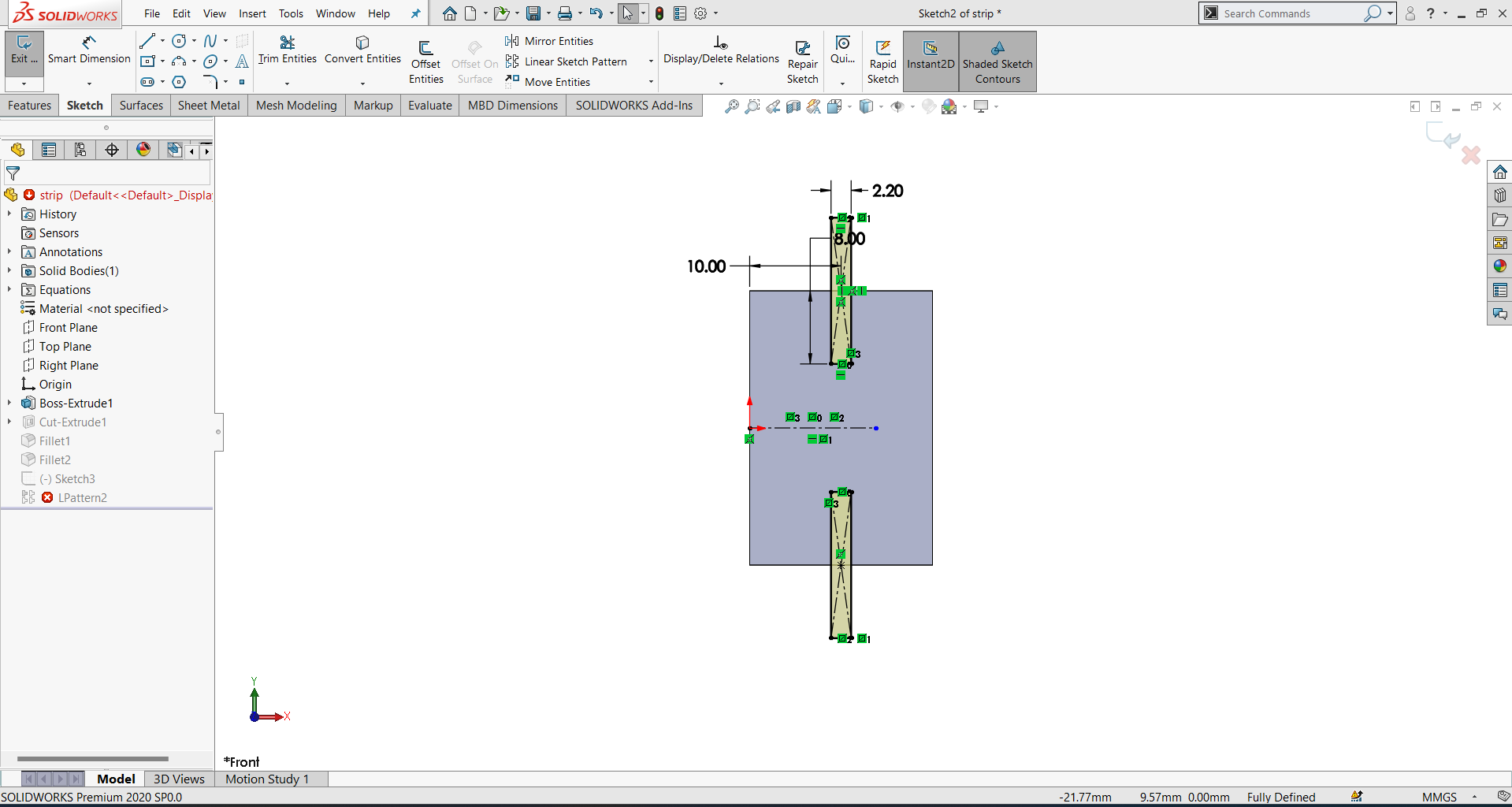Switch to the Features tab
Screen dimensions: 1512x807
point(30,106)
